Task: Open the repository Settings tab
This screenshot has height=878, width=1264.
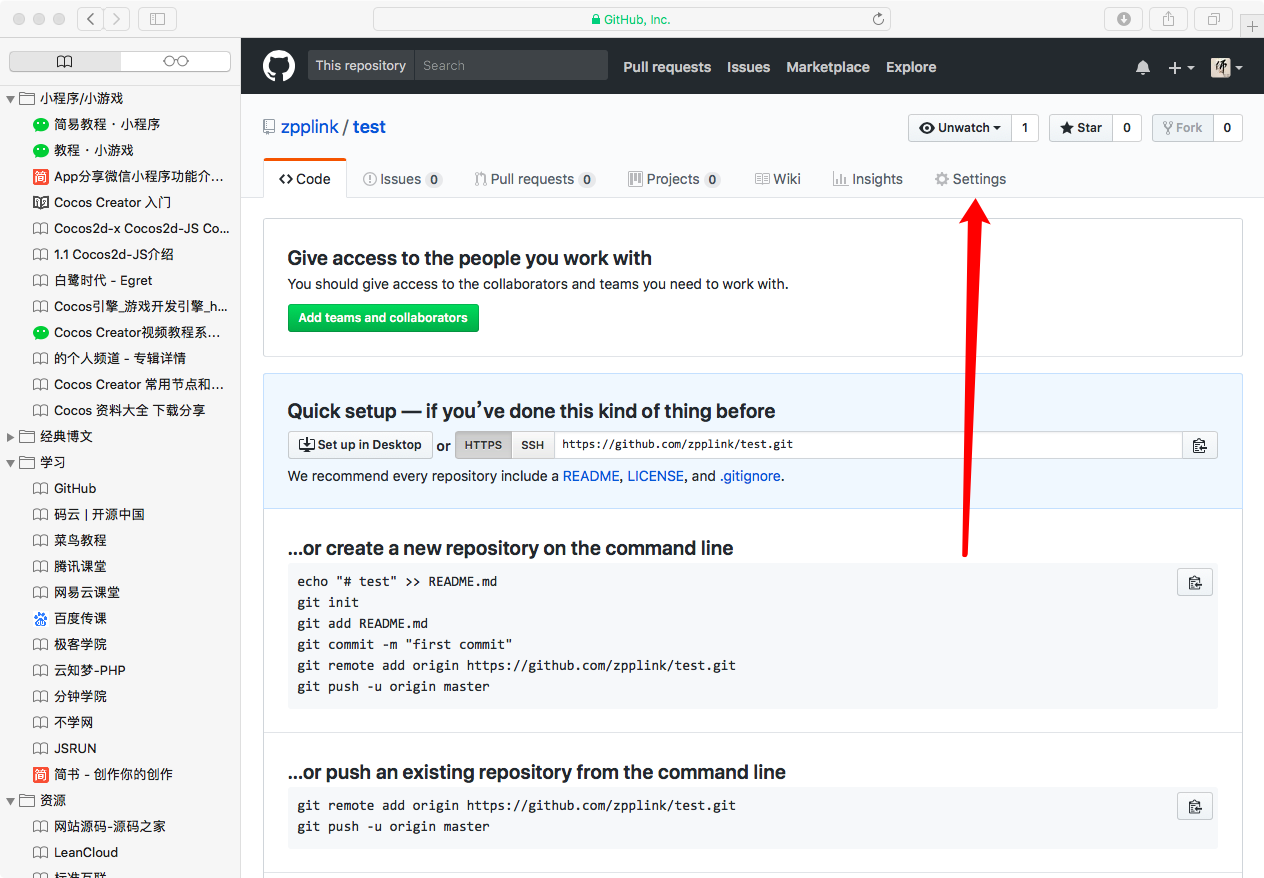Action: click(969, 179)
